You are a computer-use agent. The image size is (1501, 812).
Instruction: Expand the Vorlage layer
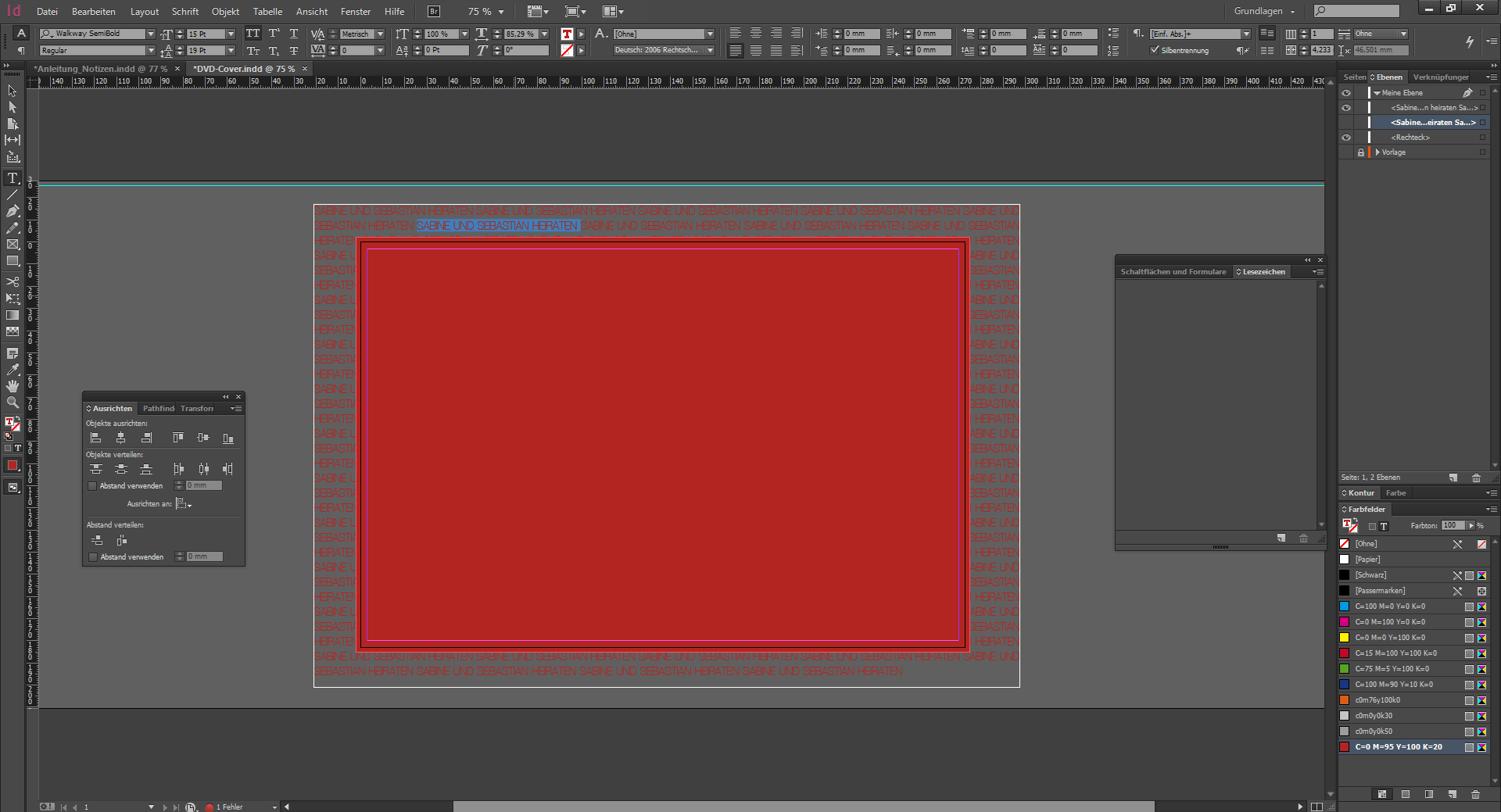(x=1377, y=152)
